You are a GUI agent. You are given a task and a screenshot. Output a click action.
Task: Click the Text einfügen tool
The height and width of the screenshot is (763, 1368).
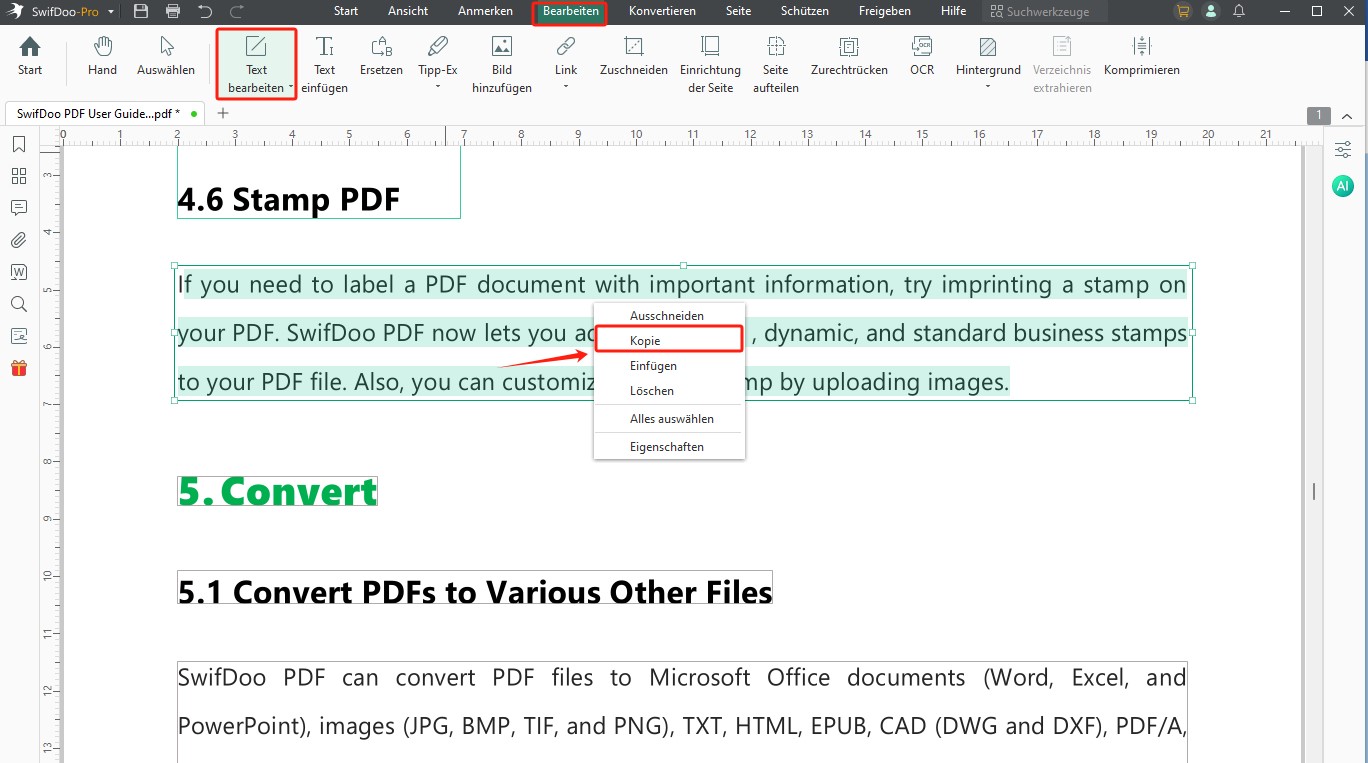tap(325, 65)
